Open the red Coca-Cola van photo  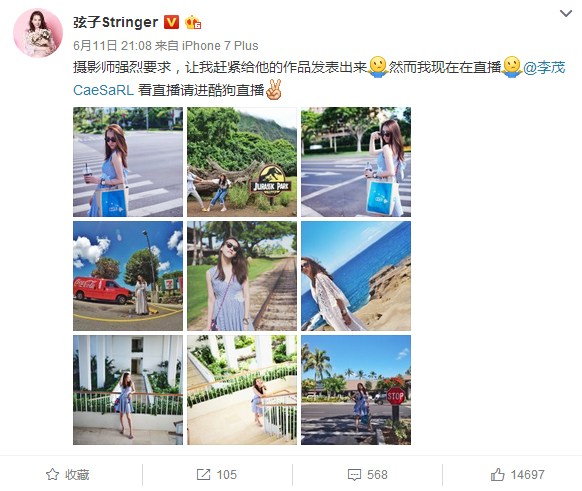pos(128,276)
